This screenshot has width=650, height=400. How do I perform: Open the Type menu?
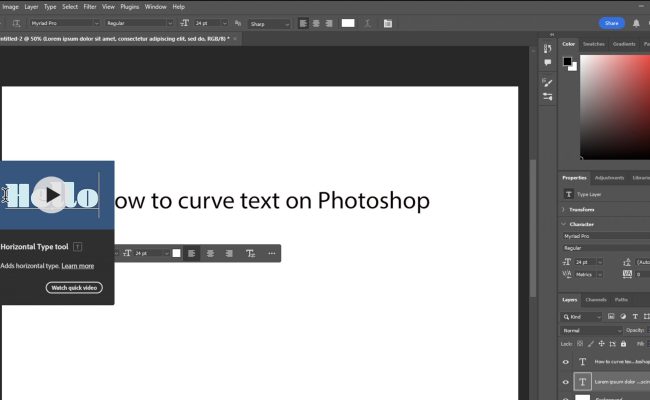[x=50, y=7]
